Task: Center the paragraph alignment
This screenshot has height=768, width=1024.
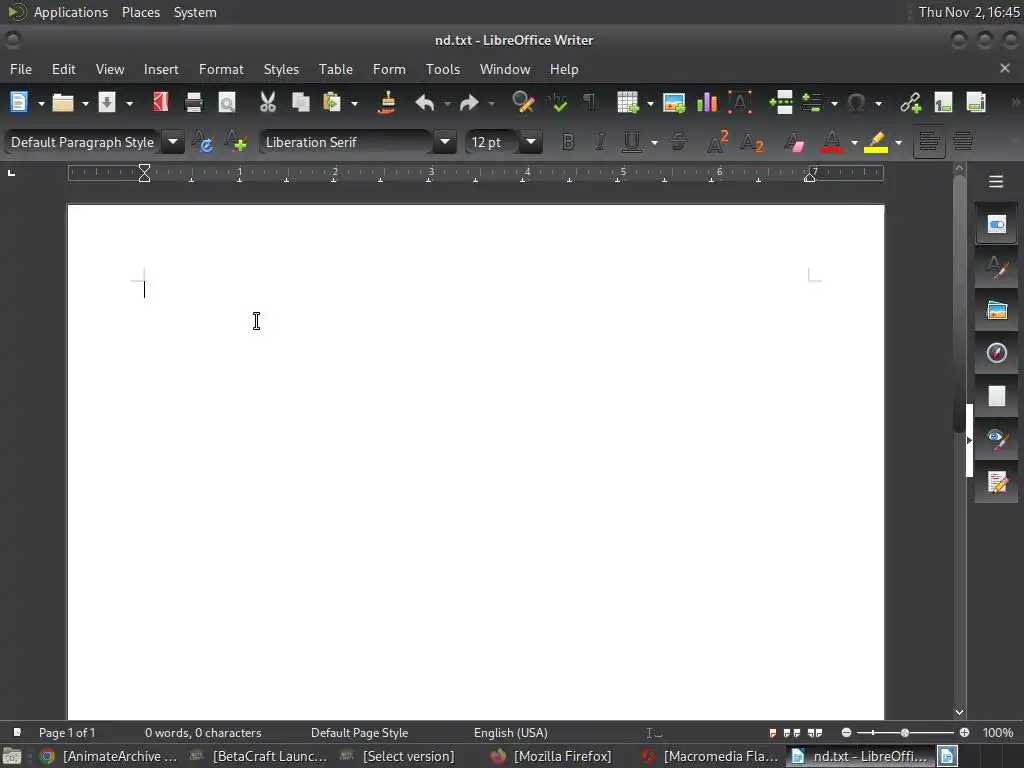Action: 963,142
